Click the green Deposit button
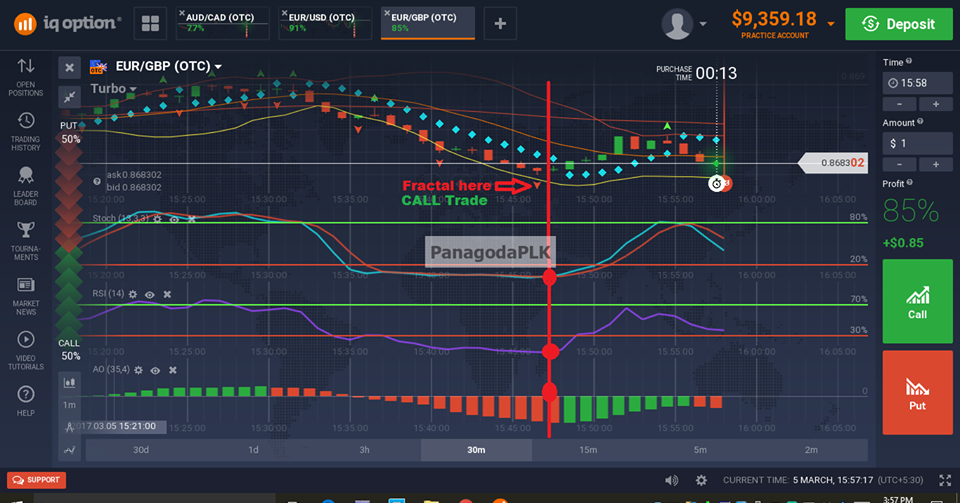 [x=899, y=24]
